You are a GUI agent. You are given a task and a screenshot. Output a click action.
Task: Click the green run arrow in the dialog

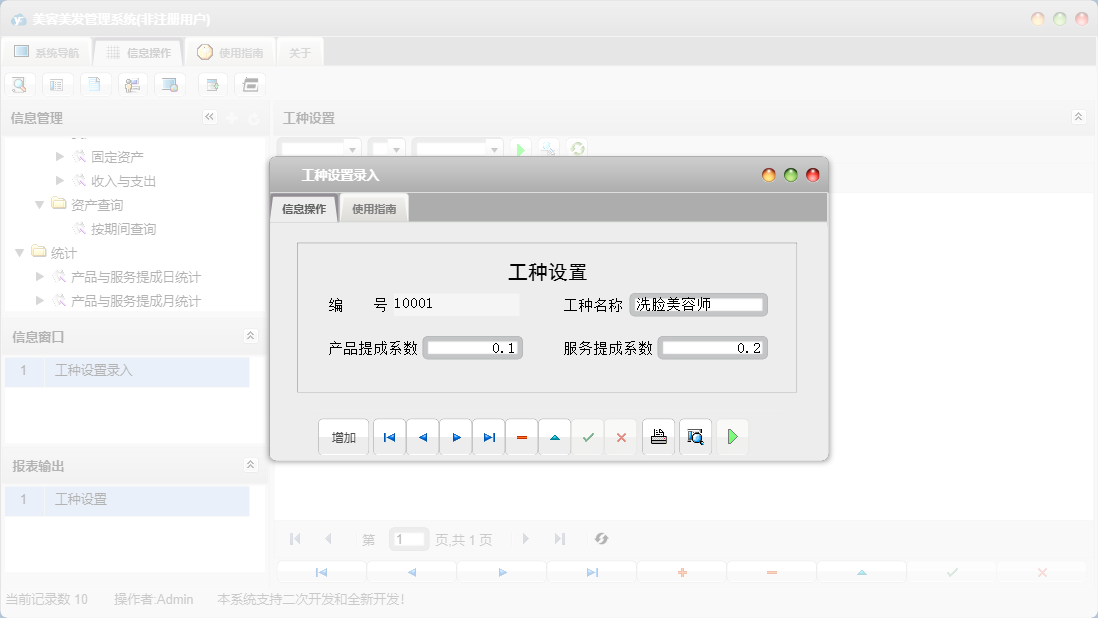732,437
